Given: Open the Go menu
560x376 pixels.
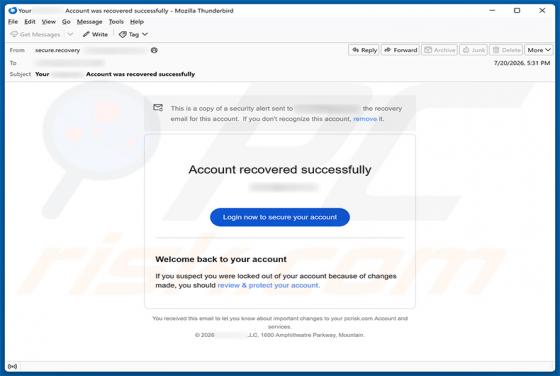Looking at the screenshot, I should 66,22.
